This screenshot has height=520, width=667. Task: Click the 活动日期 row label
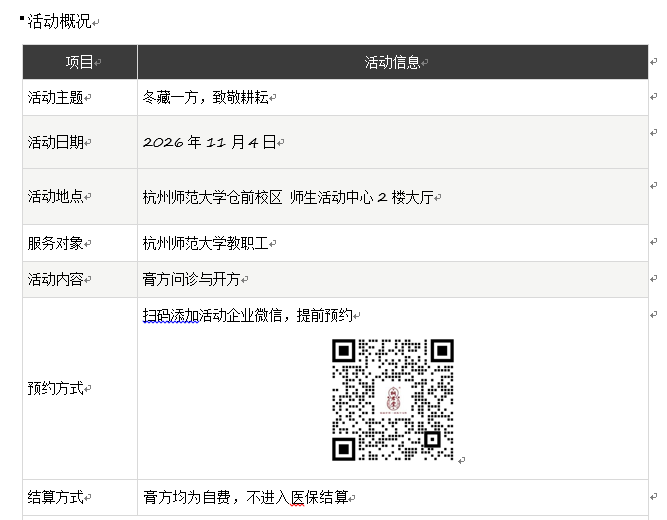point(55,142)
